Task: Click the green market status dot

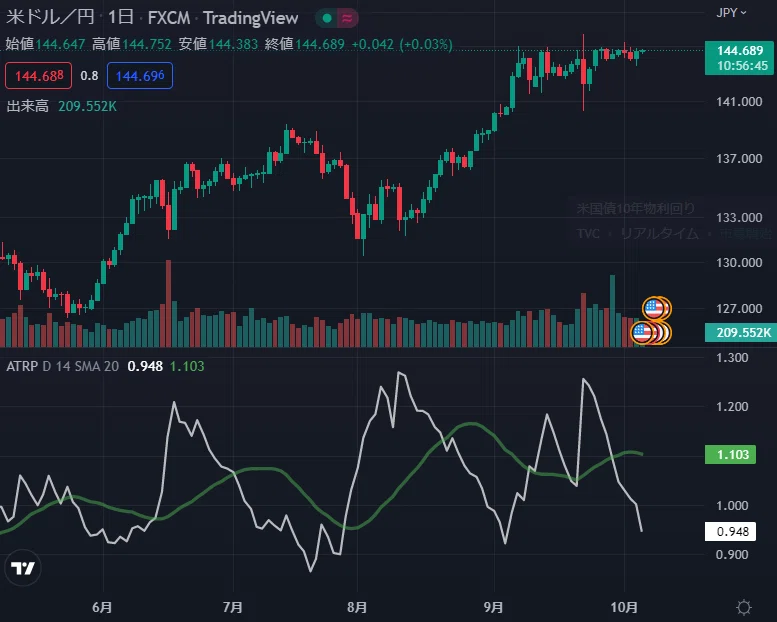Action: [327, 18]
